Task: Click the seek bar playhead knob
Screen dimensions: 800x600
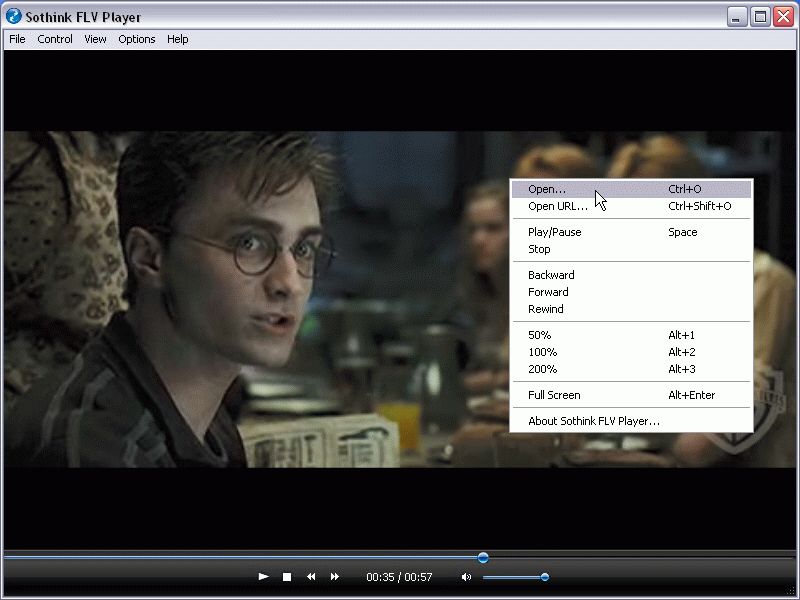Action: click(483, 557)
